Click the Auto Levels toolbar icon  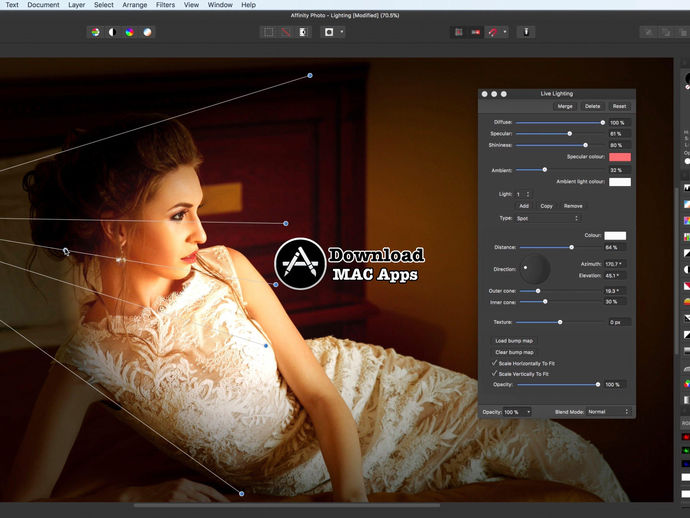(x=96, y=32)
